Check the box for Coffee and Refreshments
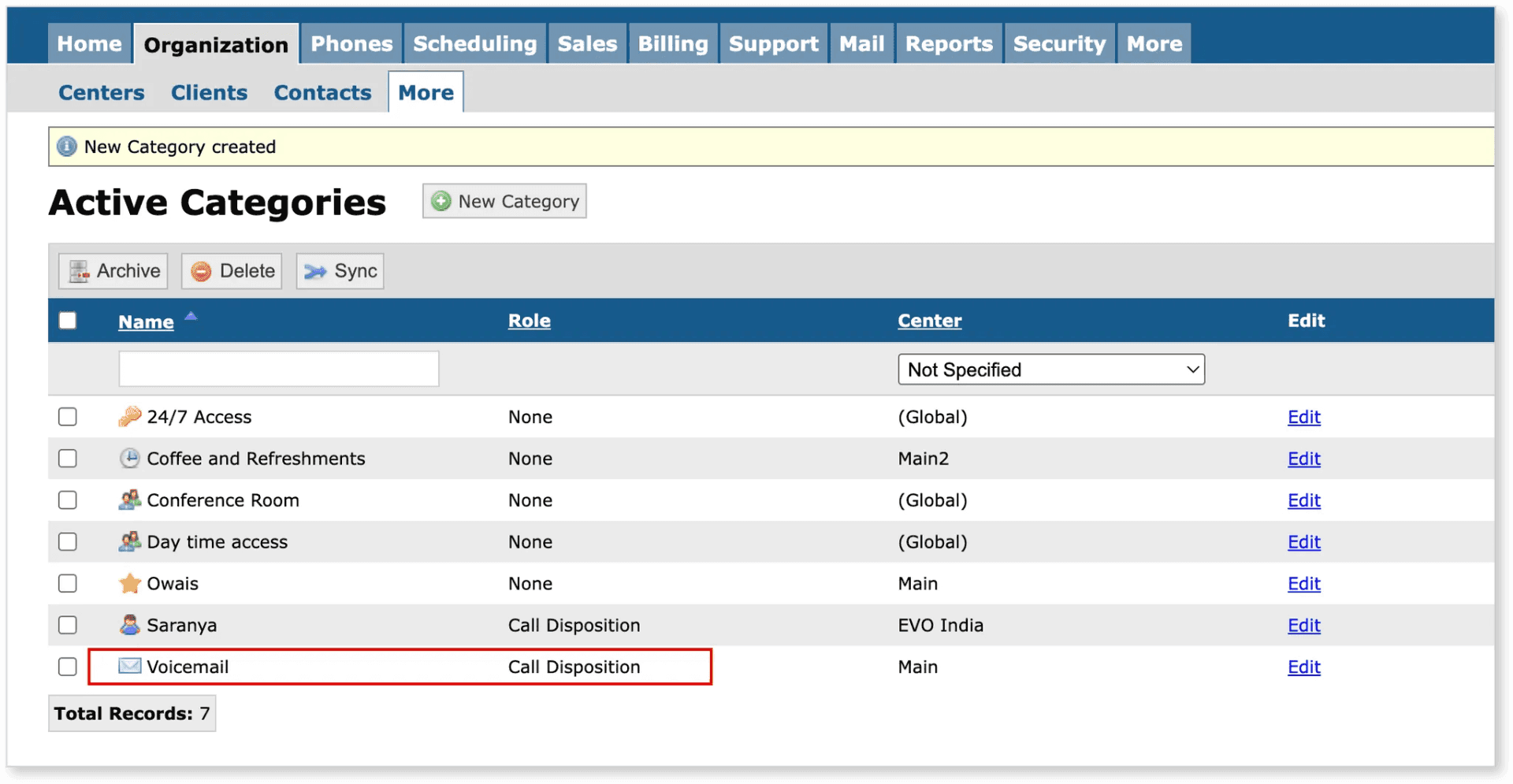Screen dimensions: 1513x784 pos(68,458)
